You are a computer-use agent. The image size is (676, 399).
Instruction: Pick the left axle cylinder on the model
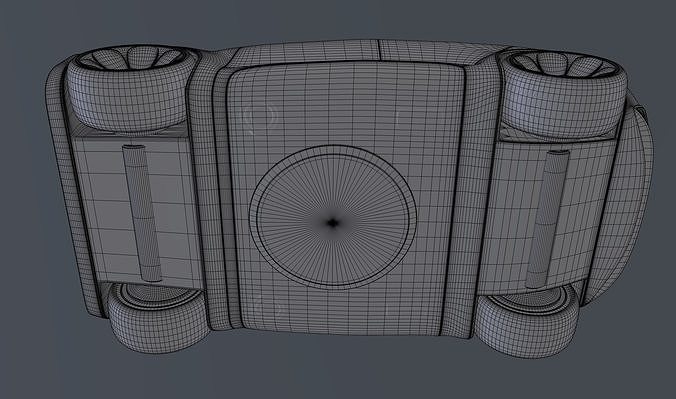pyautogui.click(x=141, y=214)
